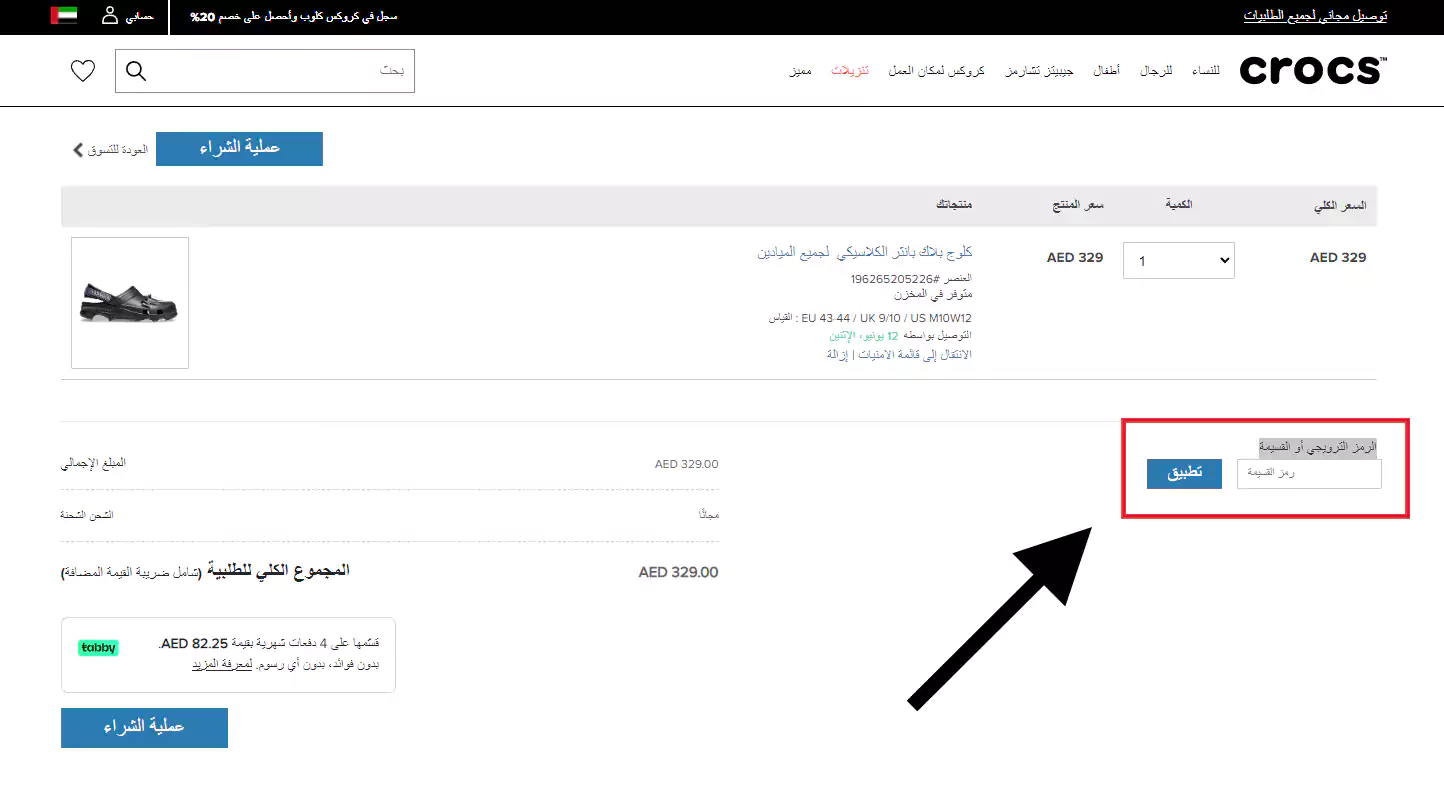Image resolution: width=1444 pixels, height=788 pixels.
Task: Click the black clog product thumbnail
Action: [x=130, y=303]
